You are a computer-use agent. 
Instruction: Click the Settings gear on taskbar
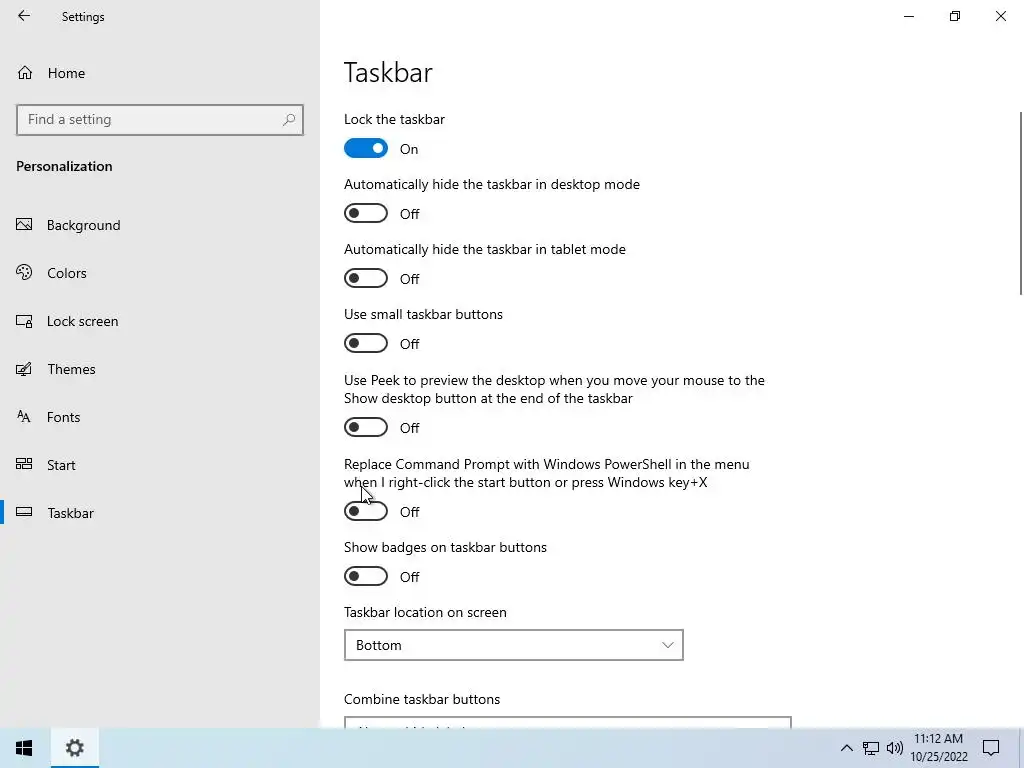(74, 748)
